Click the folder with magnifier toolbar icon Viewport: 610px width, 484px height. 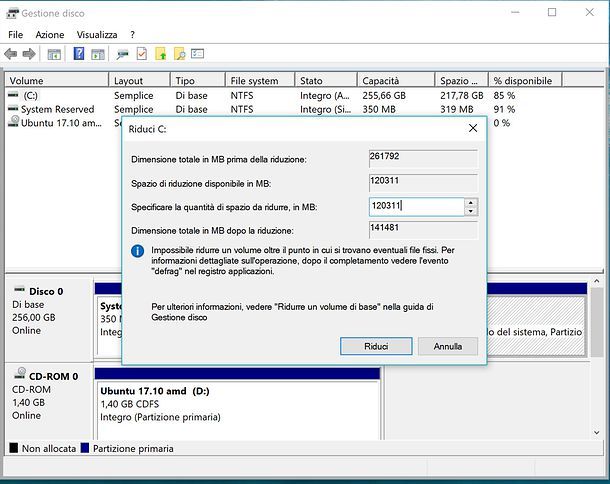click(x=179, y=53)
